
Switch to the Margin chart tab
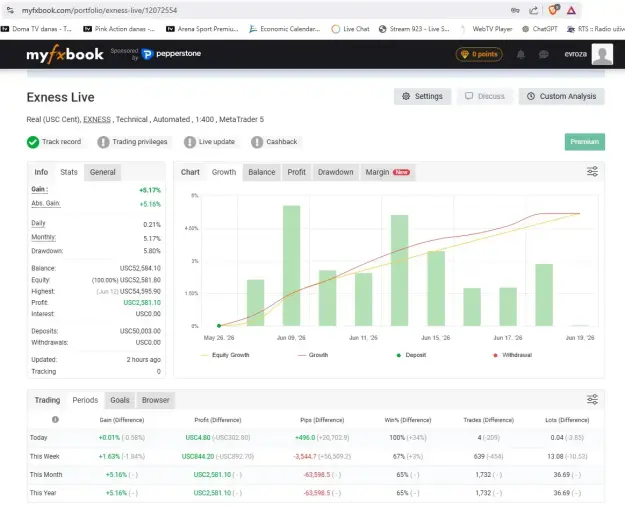point(387,172)
